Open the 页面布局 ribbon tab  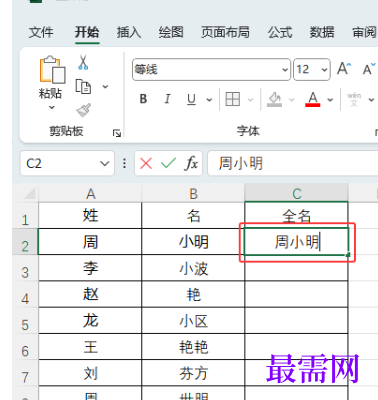(x=225, y=32)
